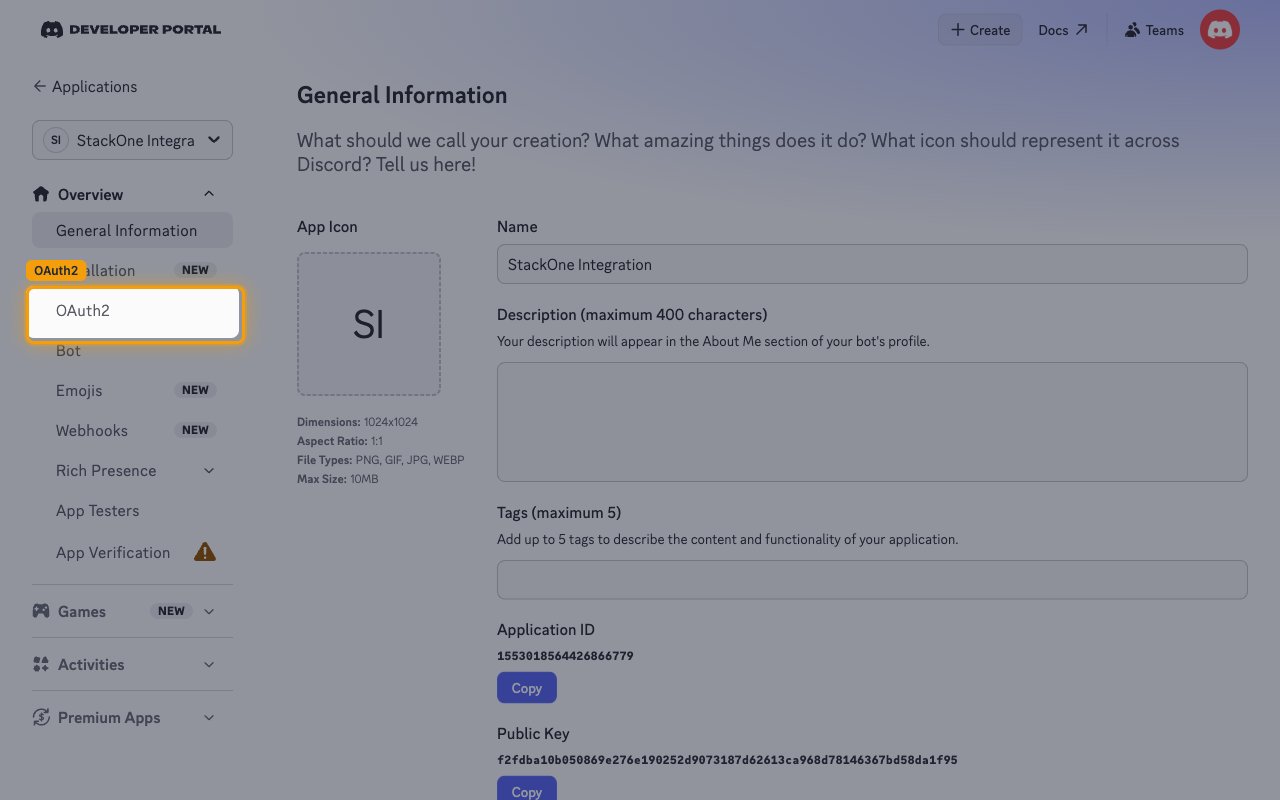This screenshot has width=1280, height=800.
Task: Click the Description text area
Action: coord(872,422)
